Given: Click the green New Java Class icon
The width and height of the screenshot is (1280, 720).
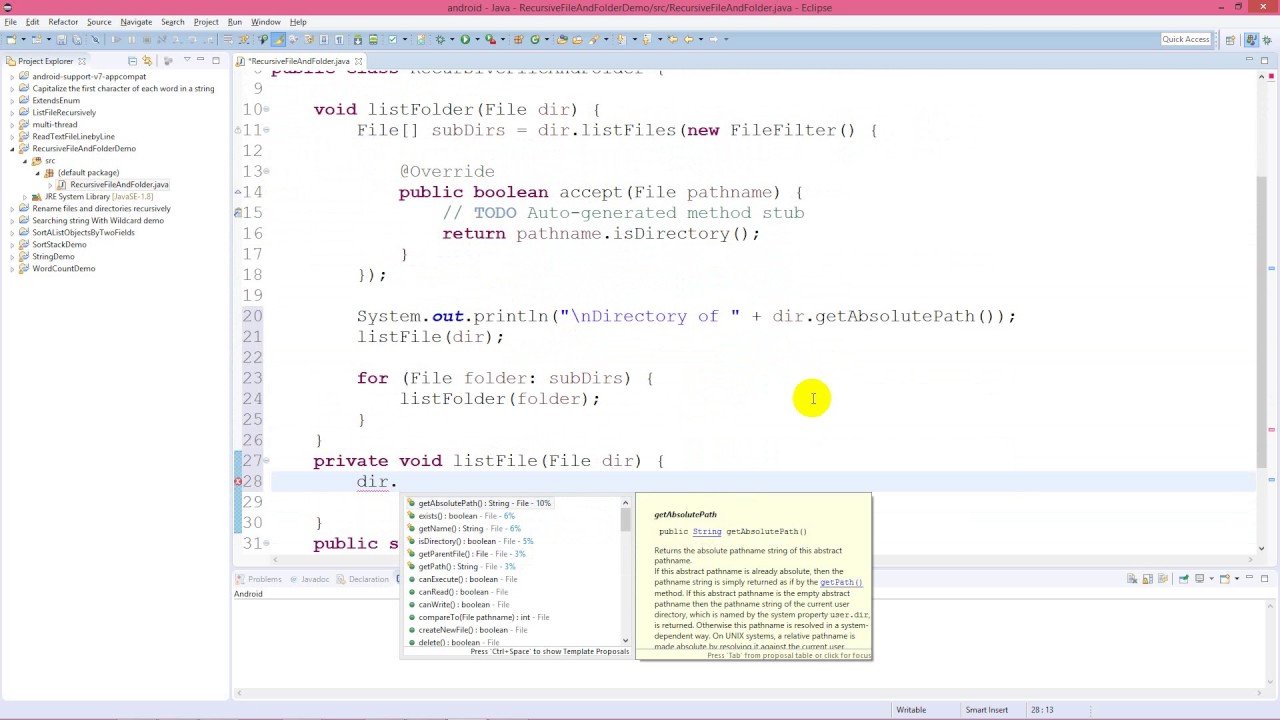Looking at the screenshot, I should click(534, 39).
